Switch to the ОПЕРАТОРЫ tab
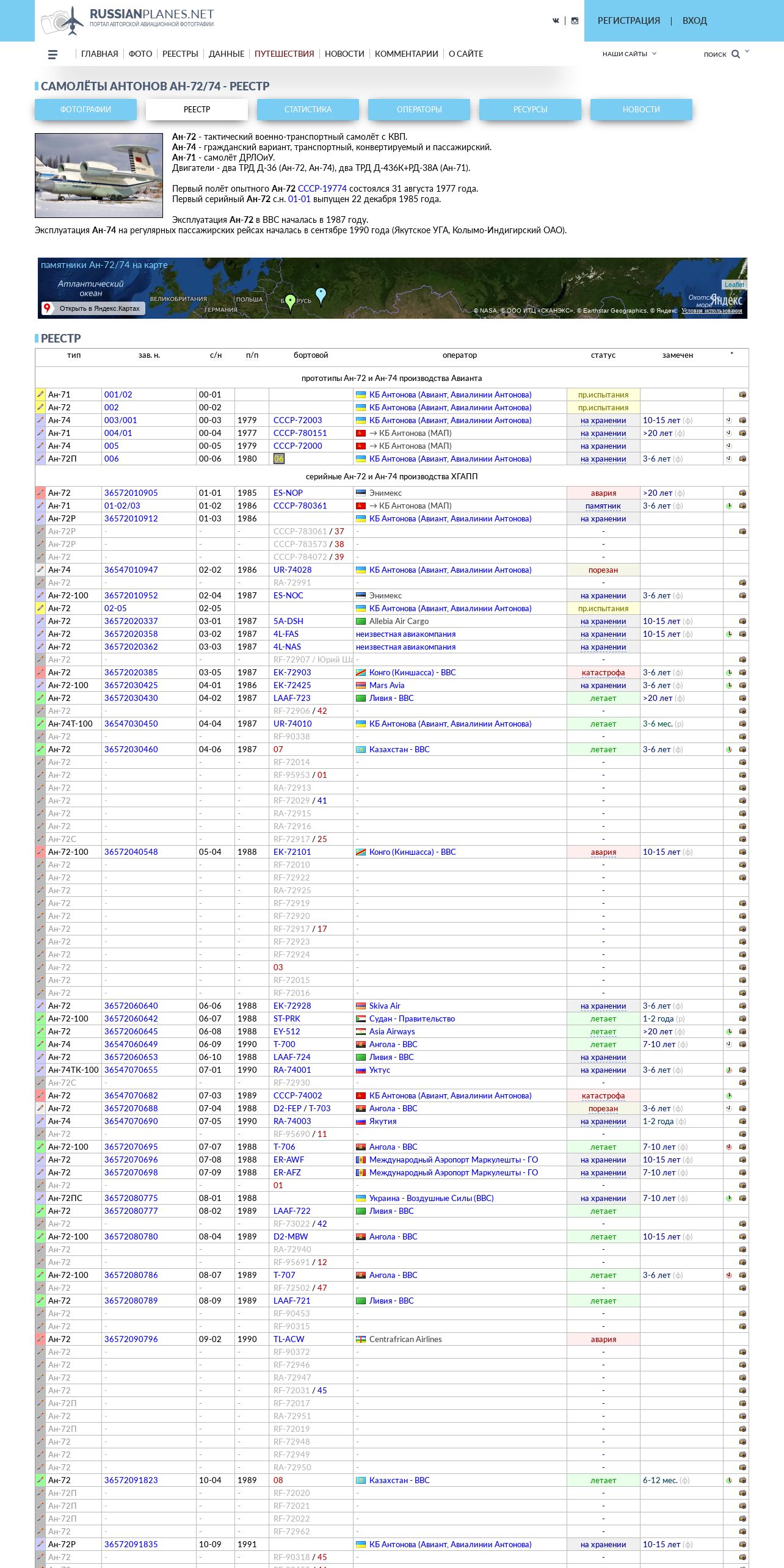 point(419,109)
